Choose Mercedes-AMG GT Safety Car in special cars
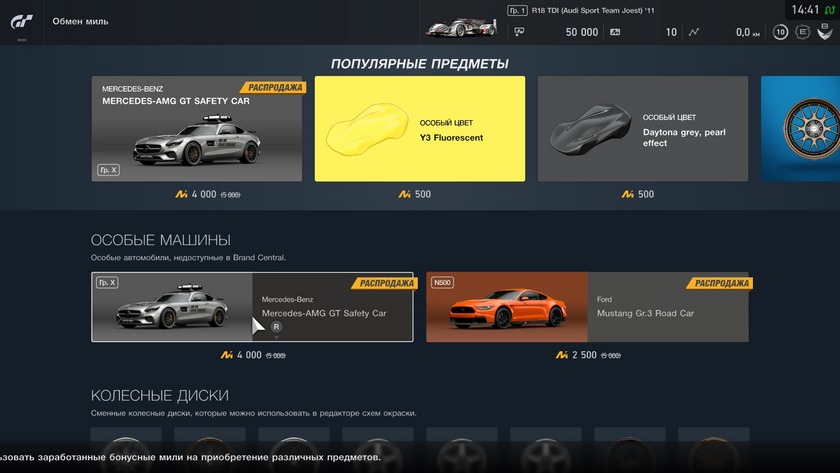 252,307
